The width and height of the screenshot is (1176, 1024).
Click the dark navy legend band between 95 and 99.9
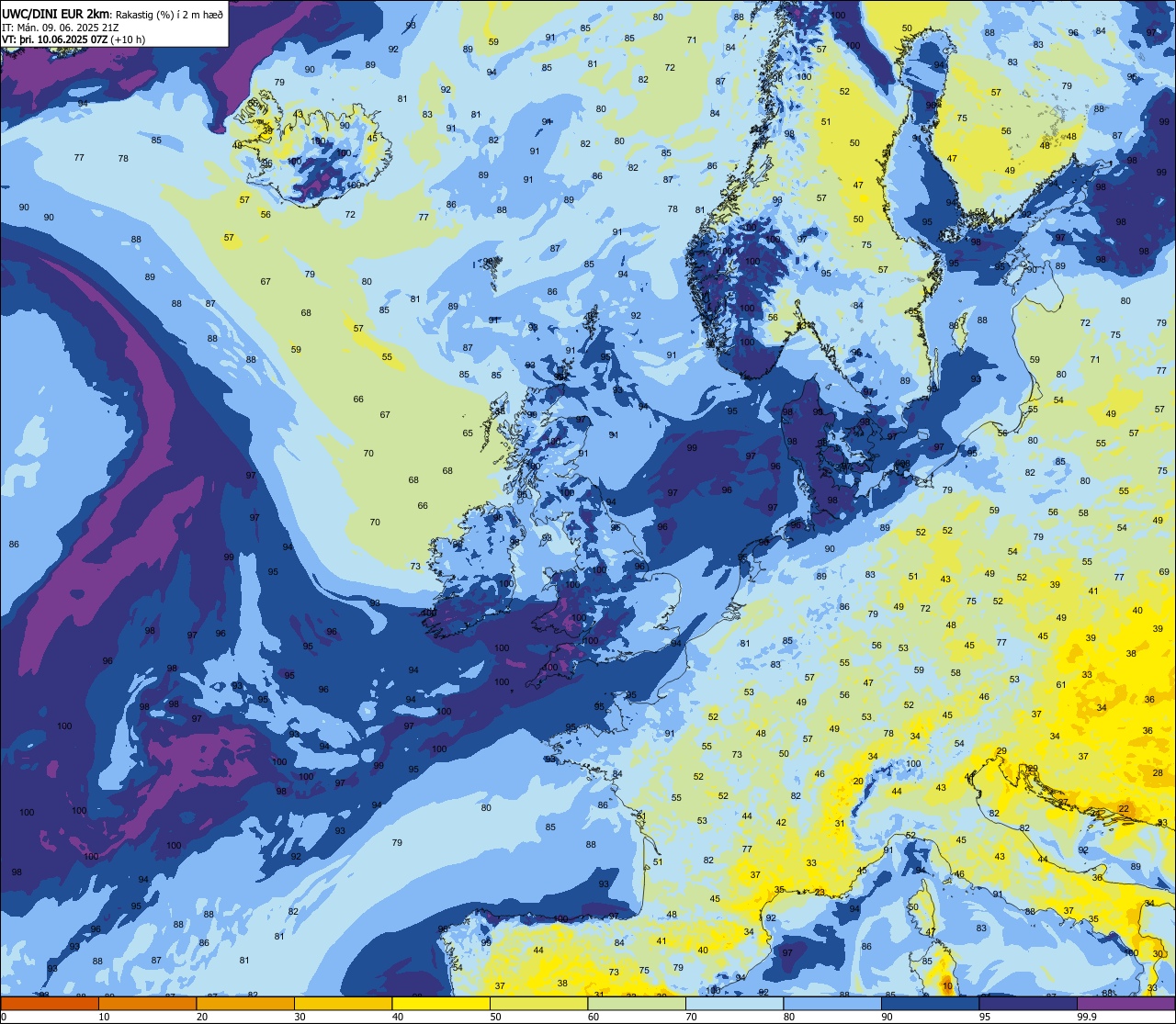coord(1028,1003)
